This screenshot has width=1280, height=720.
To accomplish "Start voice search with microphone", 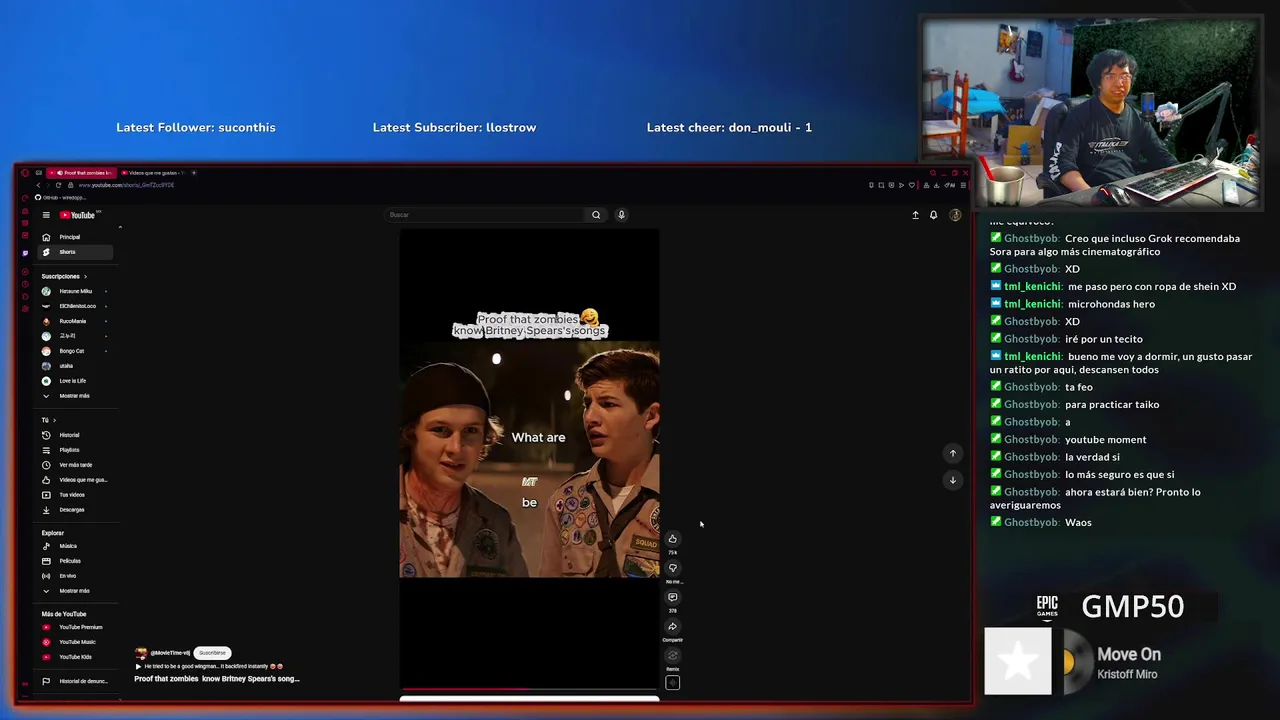I will tap(621, 215).
